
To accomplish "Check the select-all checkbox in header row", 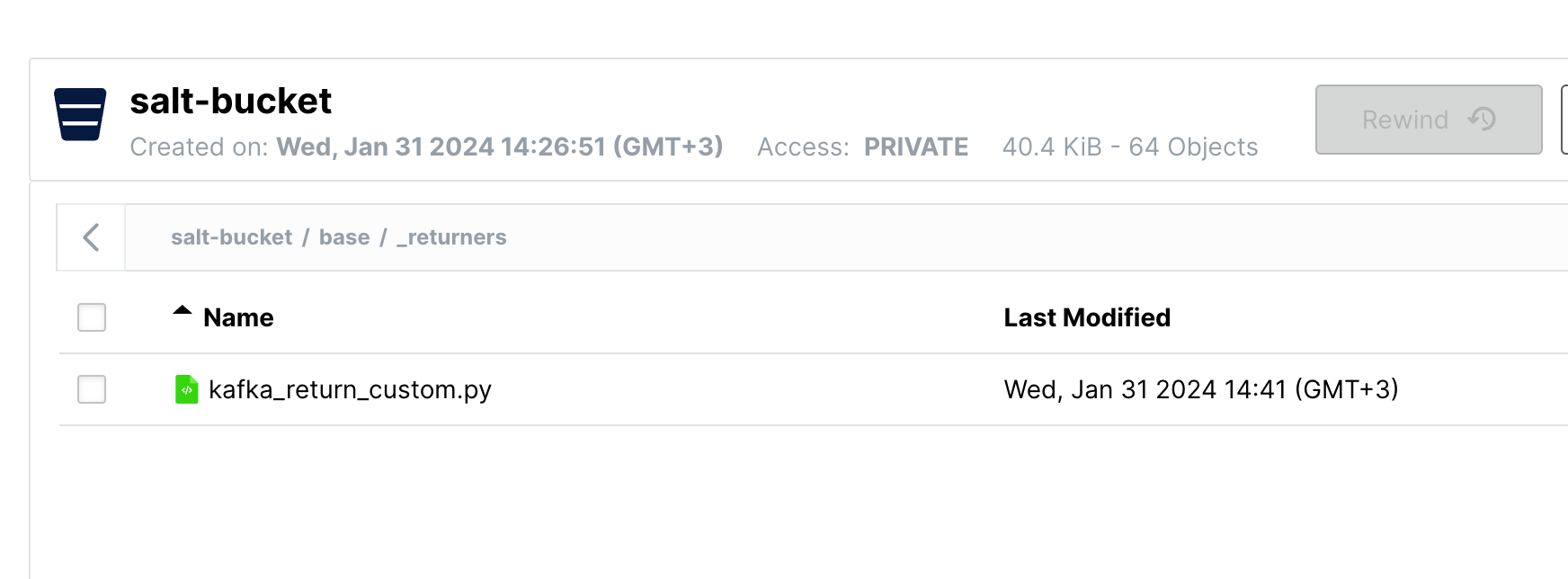I will pos(92,317).
